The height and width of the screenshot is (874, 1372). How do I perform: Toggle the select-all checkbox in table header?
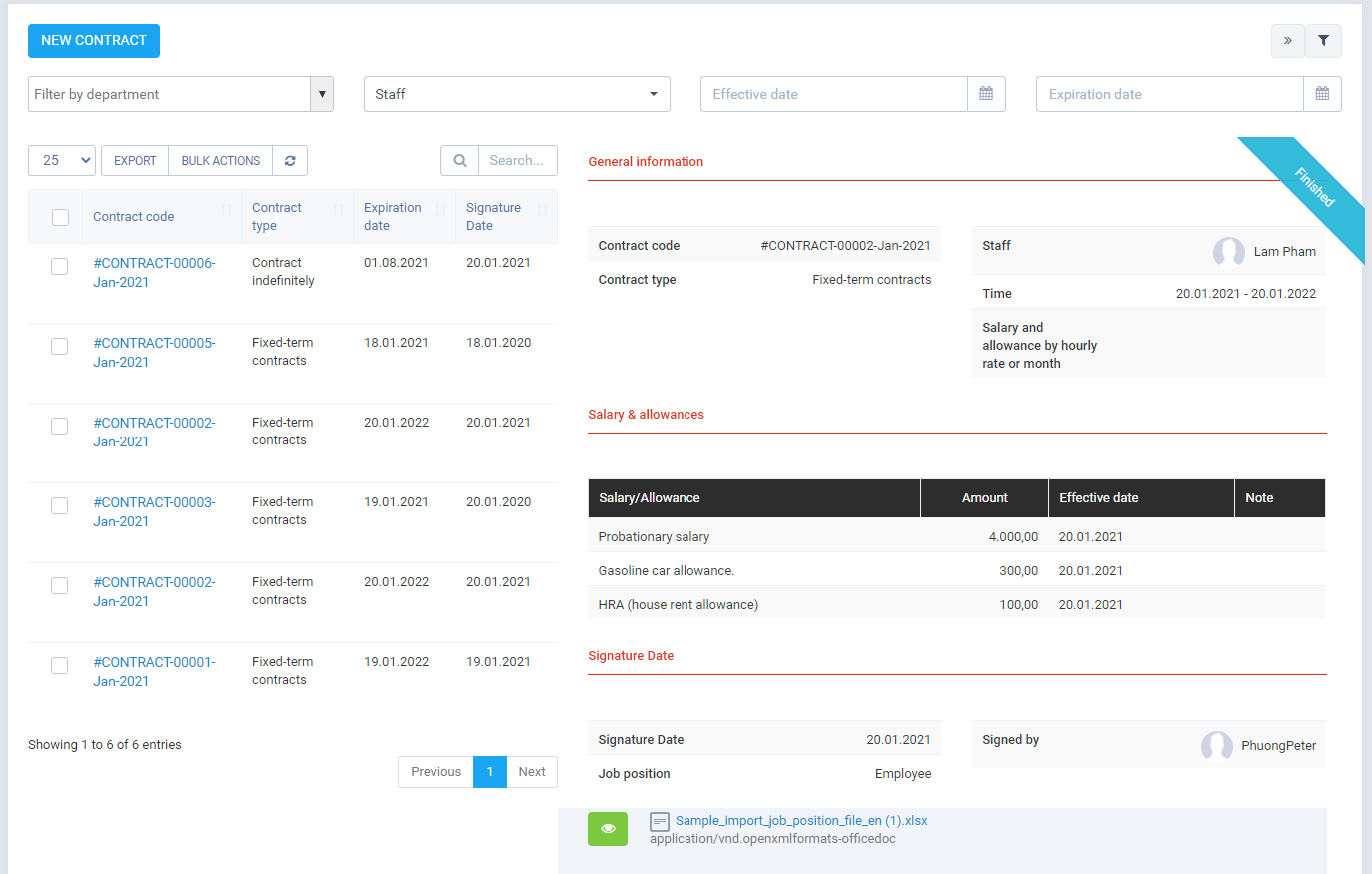[60, 216]
